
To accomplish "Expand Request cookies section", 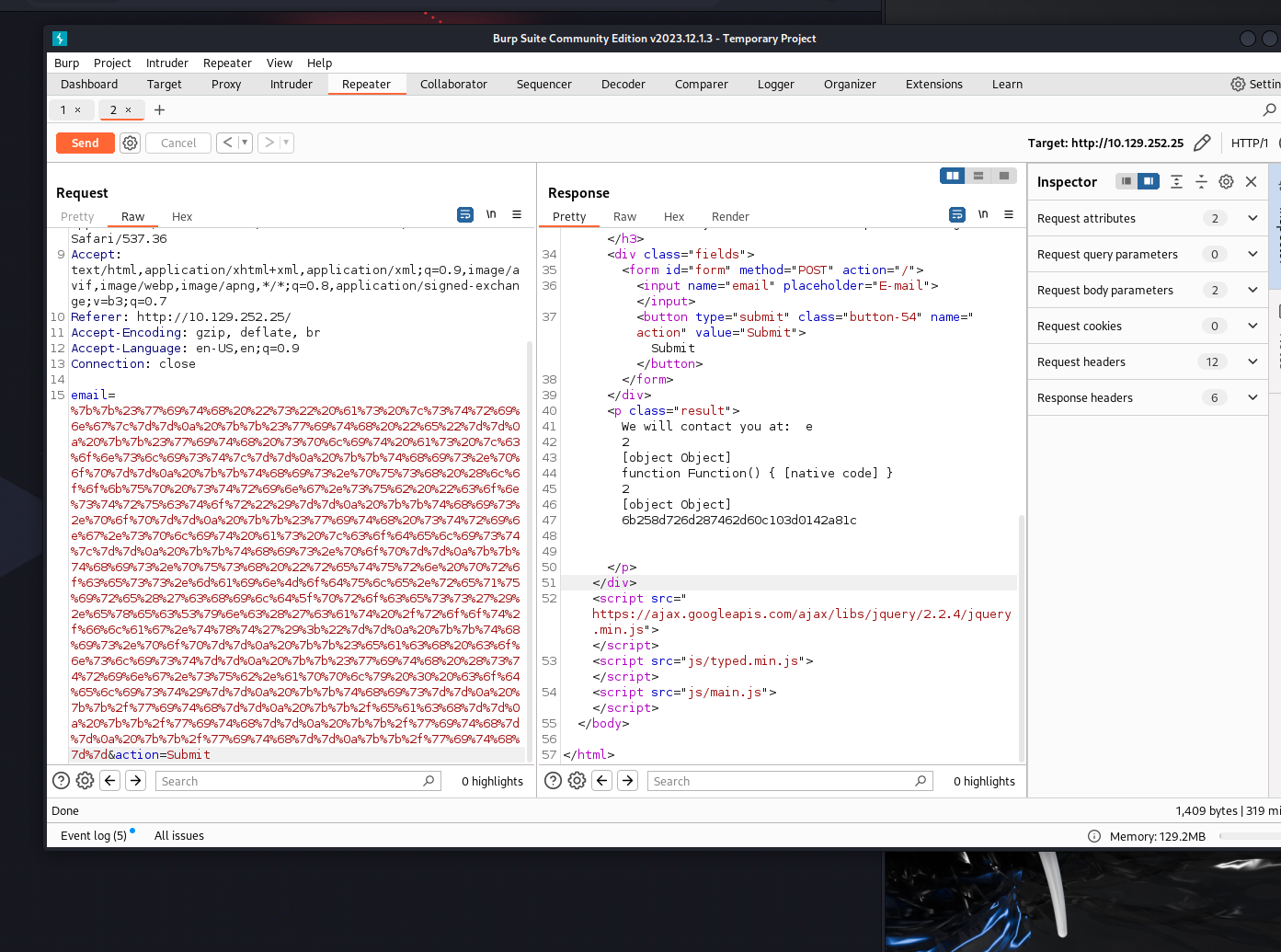I will (1252, 326).
